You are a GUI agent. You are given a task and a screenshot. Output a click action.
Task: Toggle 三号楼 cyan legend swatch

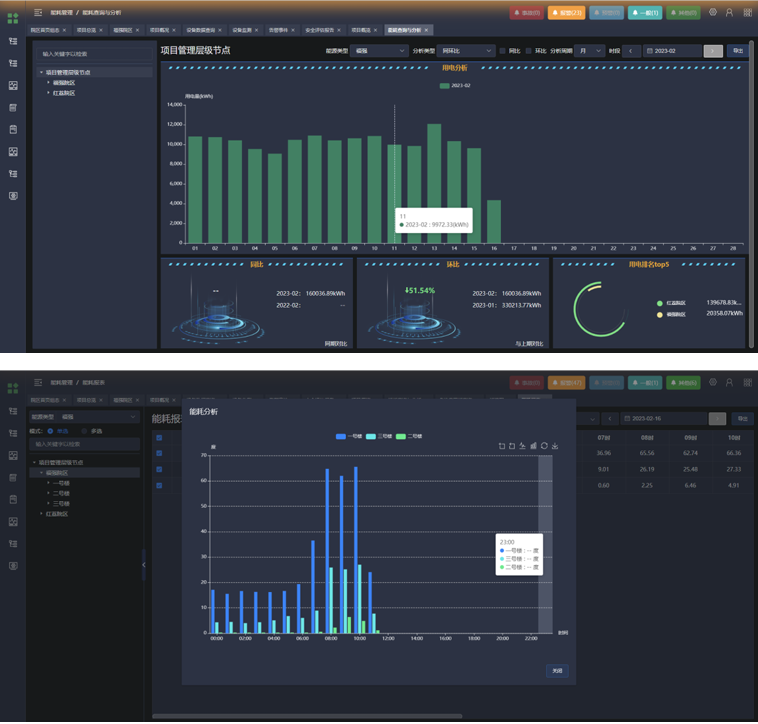pyautogui.click(x=371, y=436)
